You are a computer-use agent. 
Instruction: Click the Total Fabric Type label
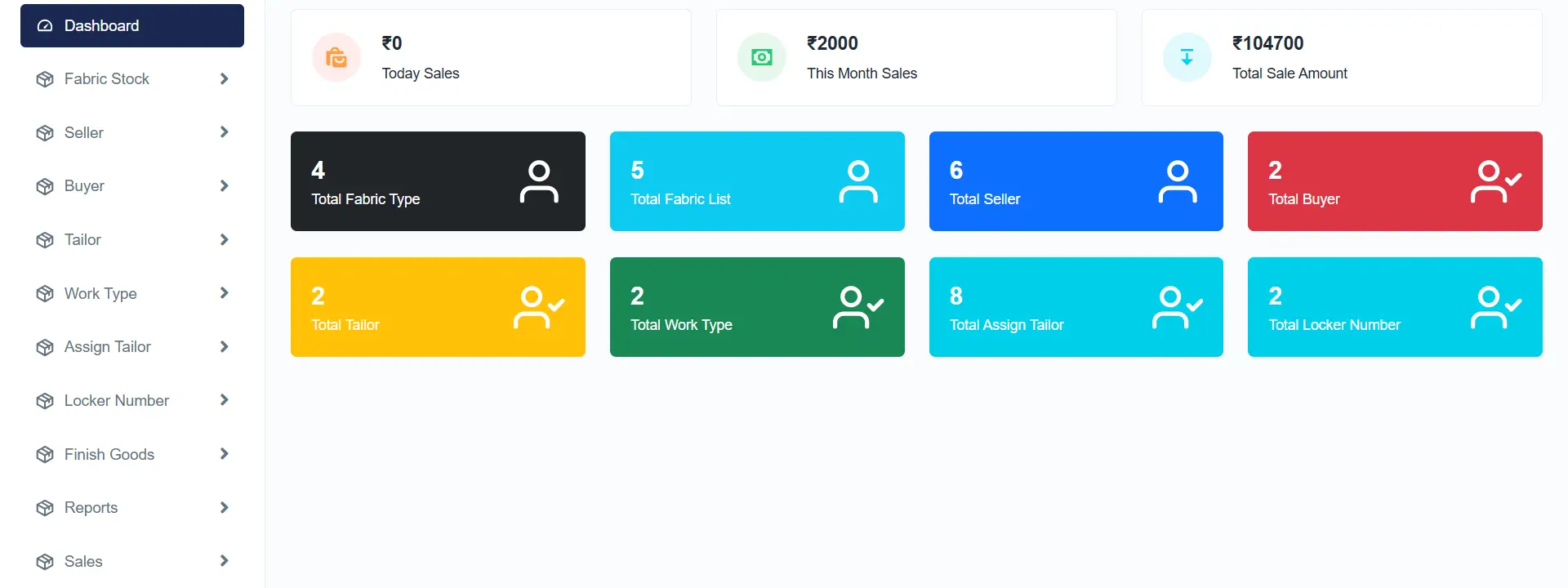pos(366,199)
